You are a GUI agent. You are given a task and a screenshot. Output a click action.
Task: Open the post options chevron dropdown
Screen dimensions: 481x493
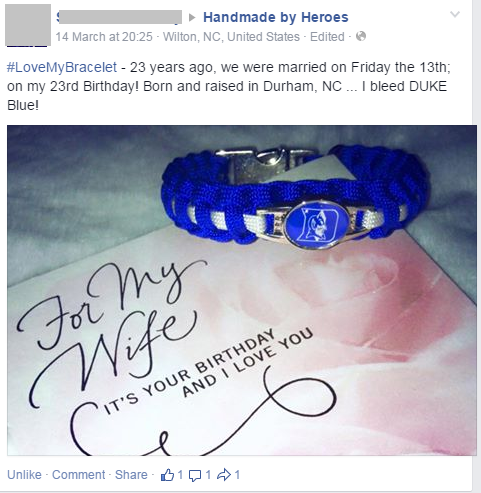(x=455, y=14)
